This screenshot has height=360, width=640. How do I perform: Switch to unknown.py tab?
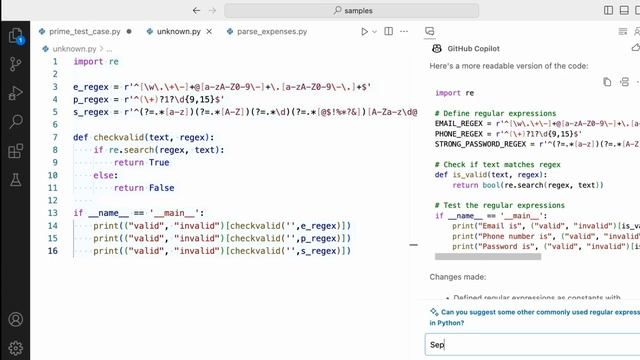[x=179, y=31]
